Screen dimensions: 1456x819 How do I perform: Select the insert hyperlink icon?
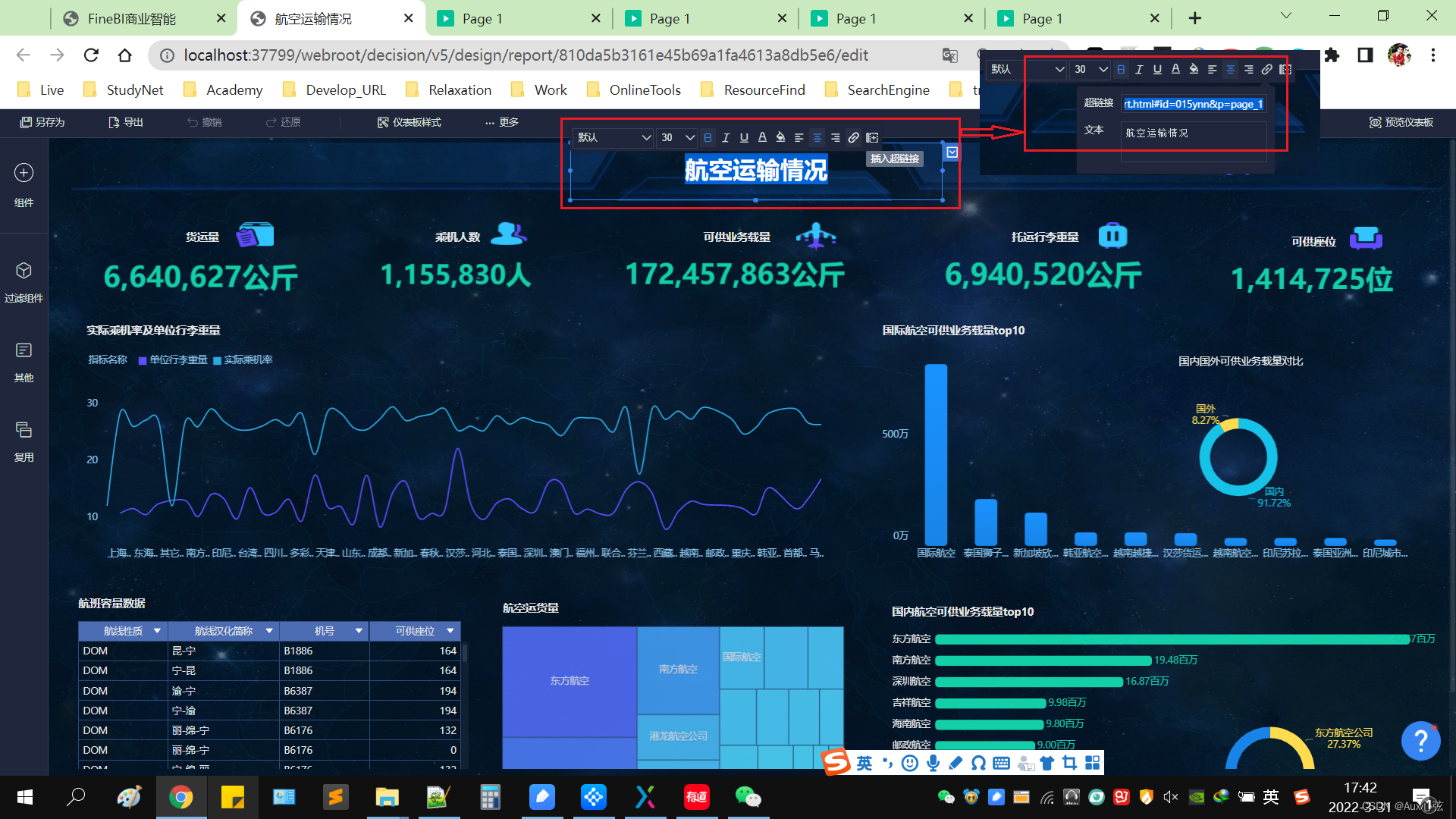point(853,137)
